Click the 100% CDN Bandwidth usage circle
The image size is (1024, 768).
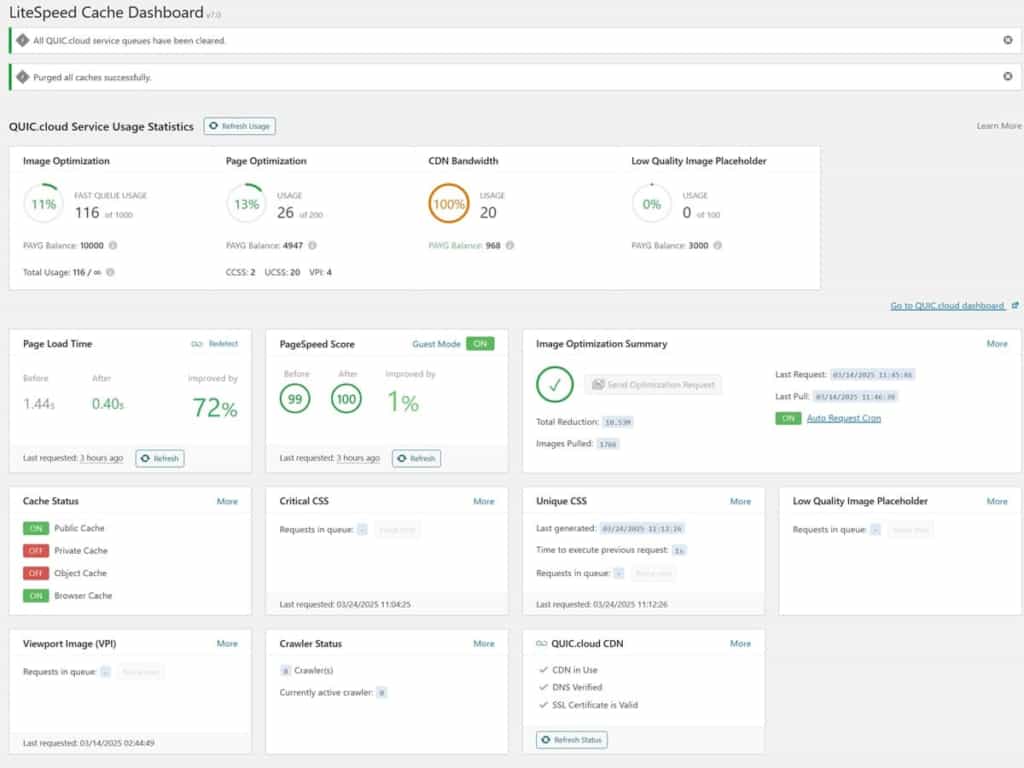pyautogui.click(x=448, y=203)
